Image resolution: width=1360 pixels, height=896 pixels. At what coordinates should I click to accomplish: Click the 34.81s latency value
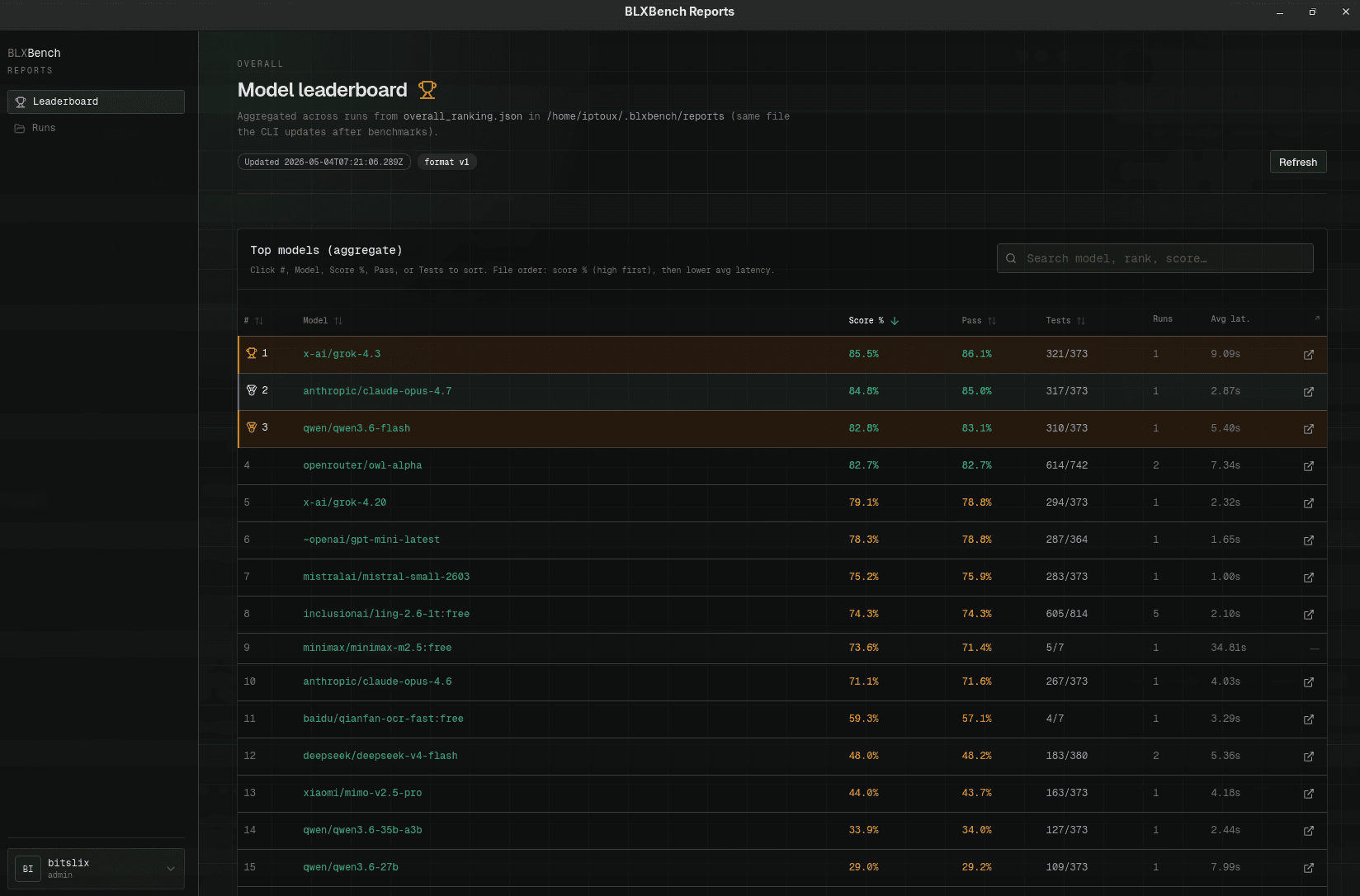(x=1229, y=648)
